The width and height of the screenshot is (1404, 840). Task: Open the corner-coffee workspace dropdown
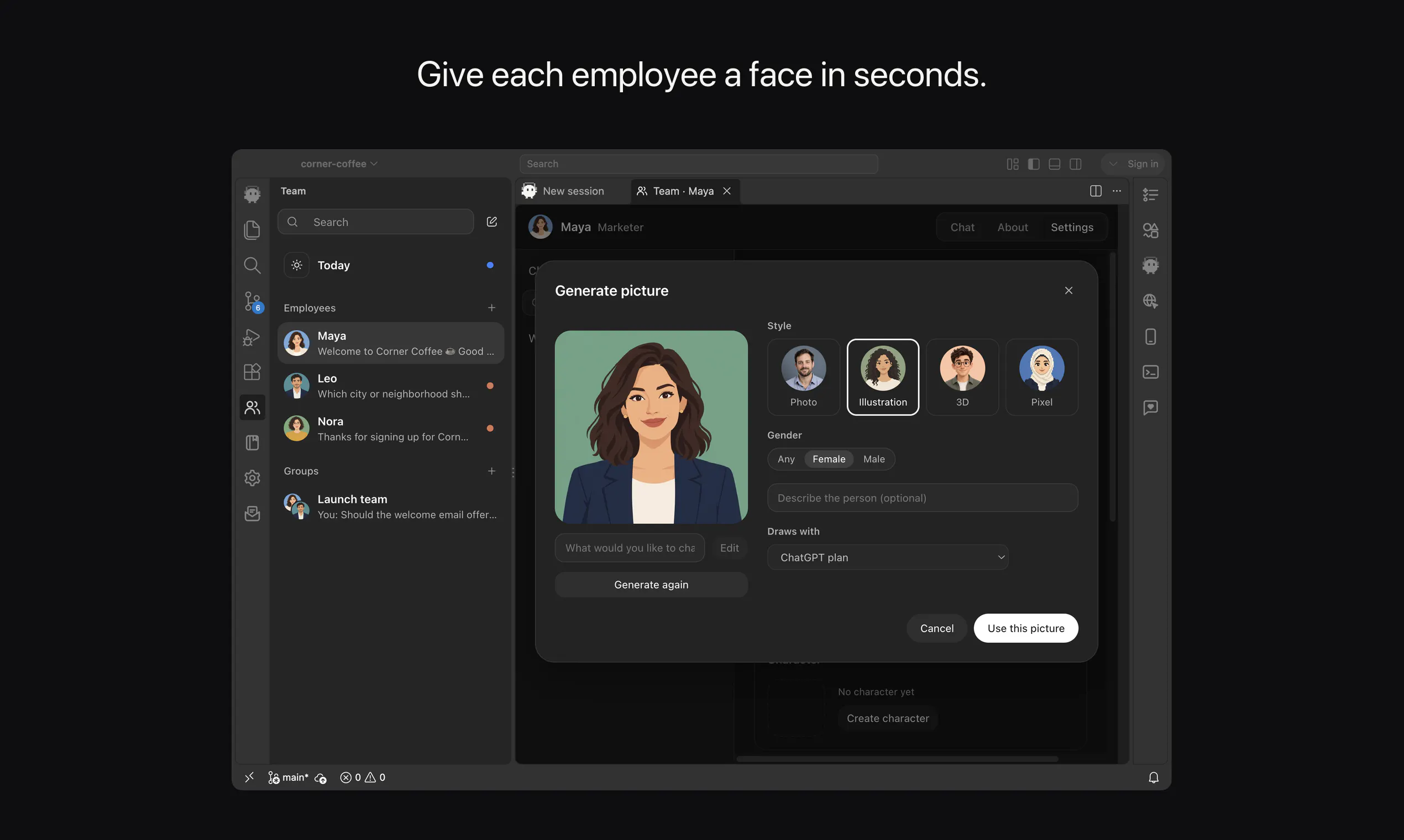[339, 164]
